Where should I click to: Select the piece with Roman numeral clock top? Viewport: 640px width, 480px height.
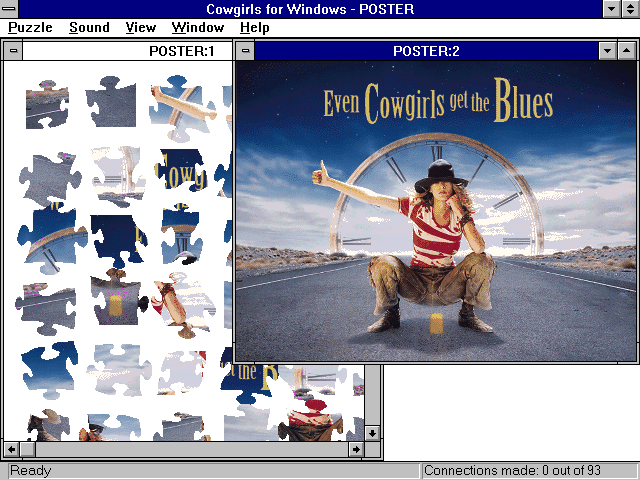point(182,235)
